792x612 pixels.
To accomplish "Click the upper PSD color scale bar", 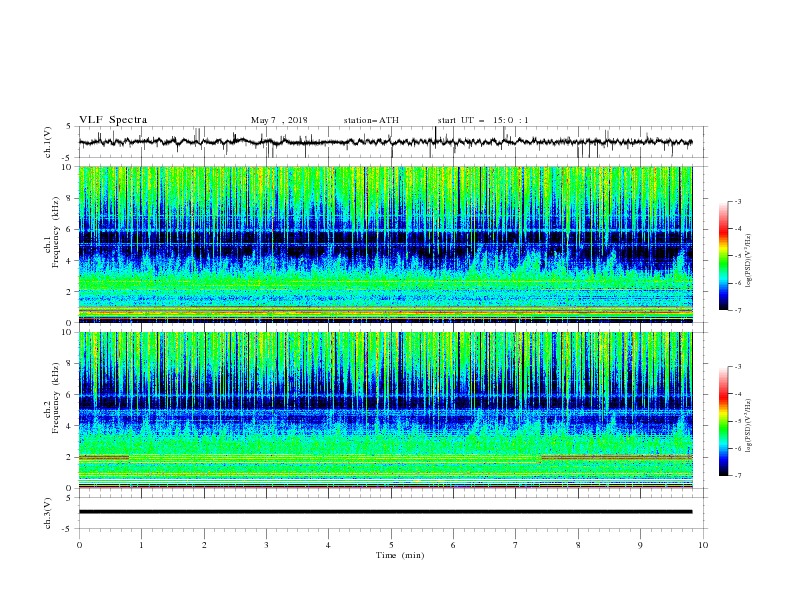I will click(x=723, y=256).
